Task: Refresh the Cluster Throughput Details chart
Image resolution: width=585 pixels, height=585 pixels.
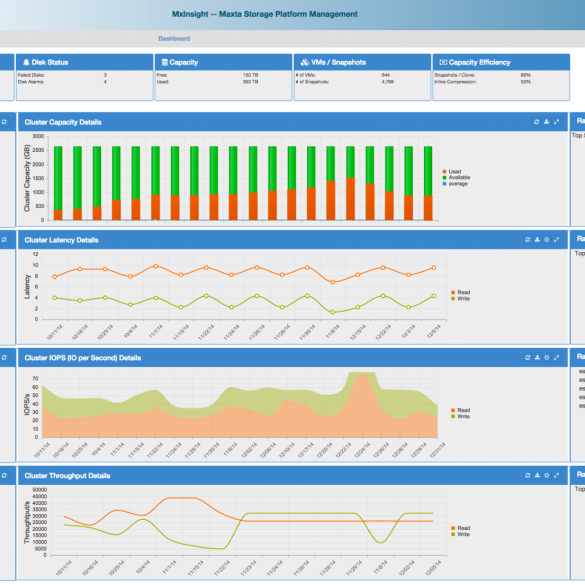Action: [528, 475]
